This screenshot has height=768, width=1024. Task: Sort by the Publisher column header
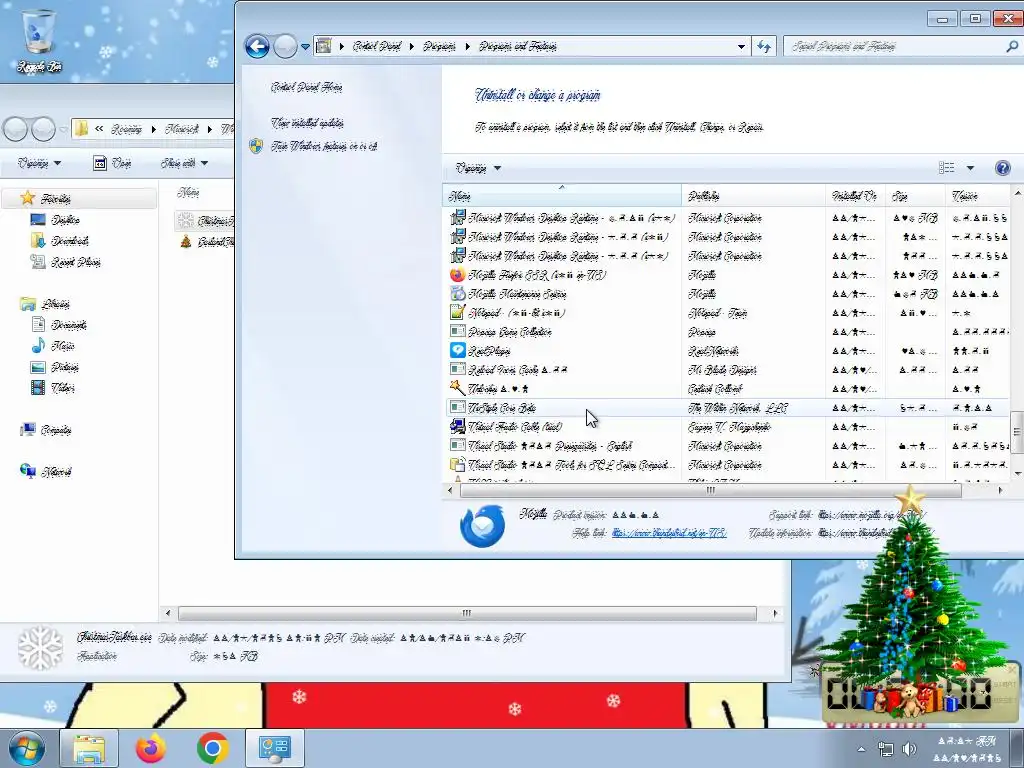pos(753,196)
